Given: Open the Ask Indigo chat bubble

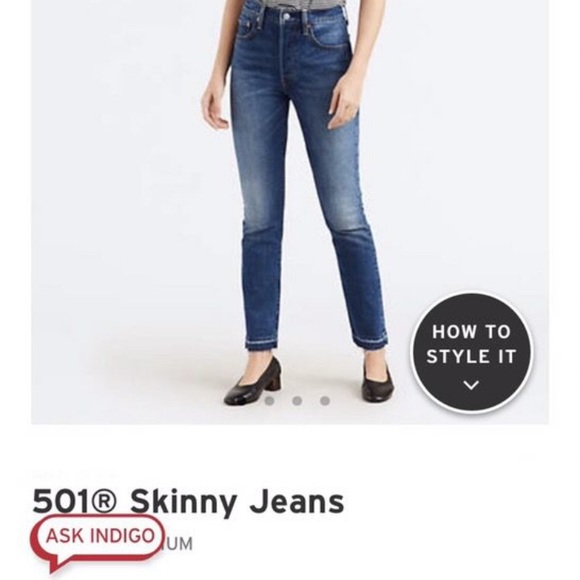Looking at the screenshot, I should 98,536.
